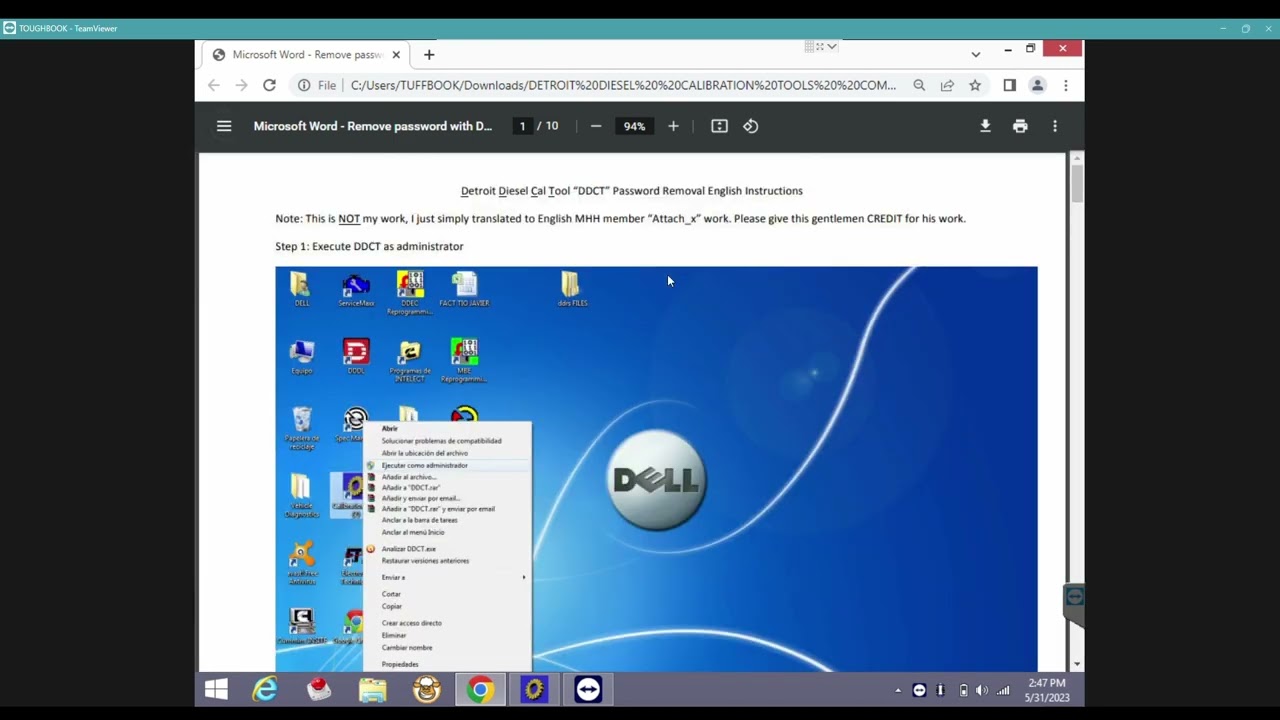
Task: Zoom in using the plus icon
Action: 673,126
